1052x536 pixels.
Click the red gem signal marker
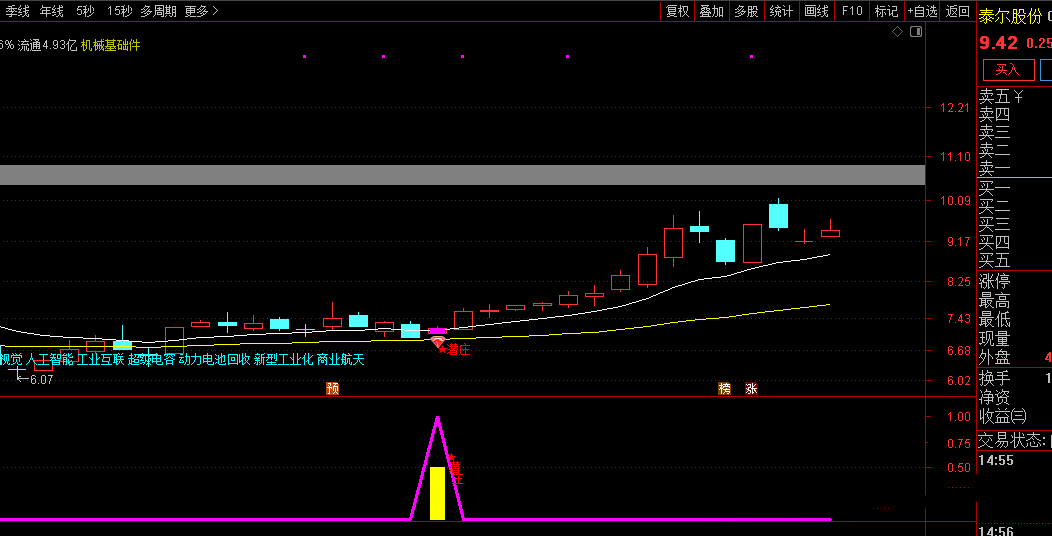438,342
